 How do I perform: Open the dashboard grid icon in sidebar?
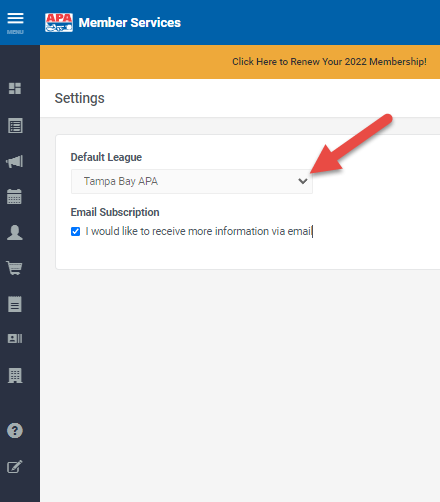tap(15, 88)
